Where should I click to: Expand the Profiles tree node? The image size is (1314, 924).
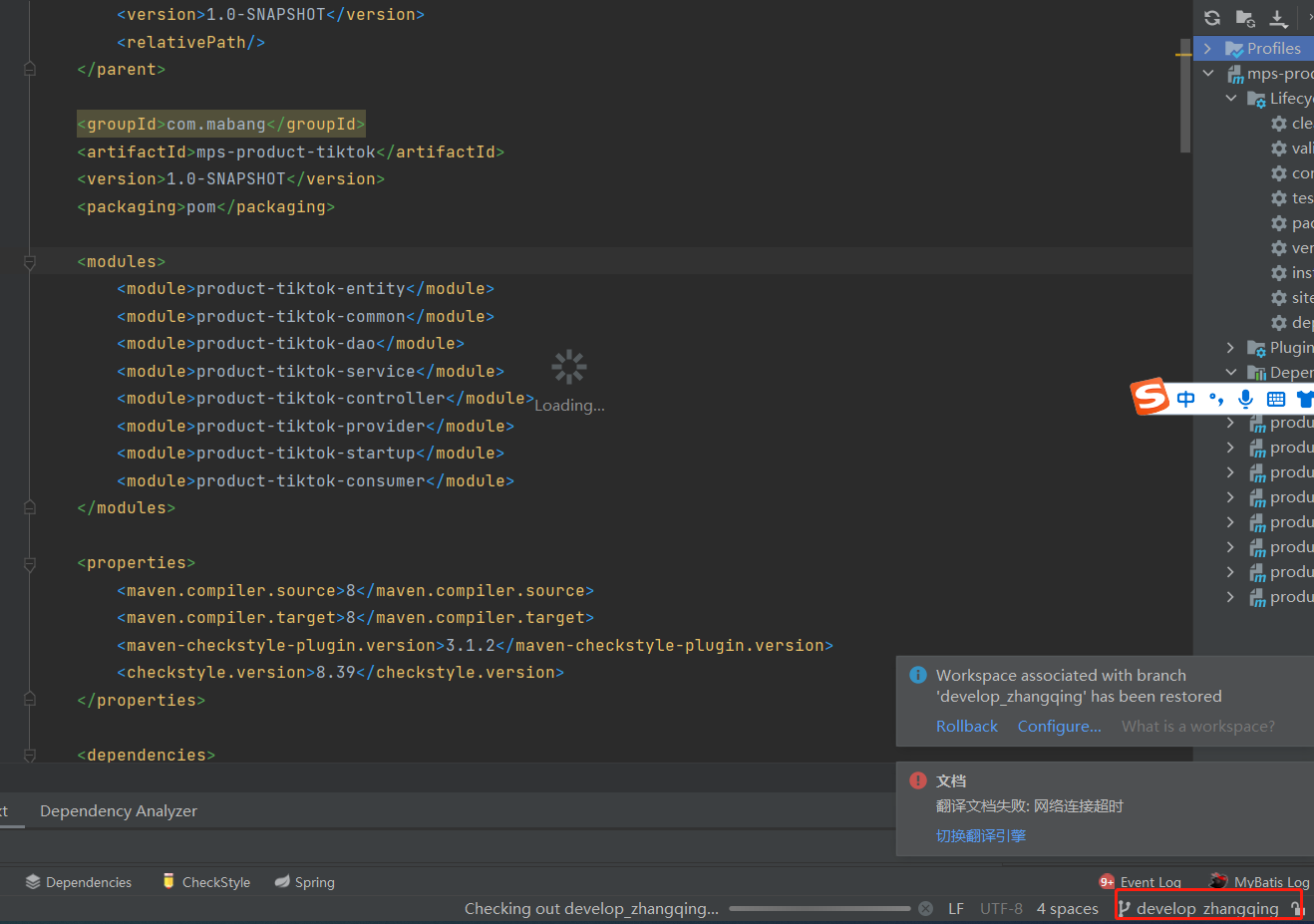(x=1207, y=49)
